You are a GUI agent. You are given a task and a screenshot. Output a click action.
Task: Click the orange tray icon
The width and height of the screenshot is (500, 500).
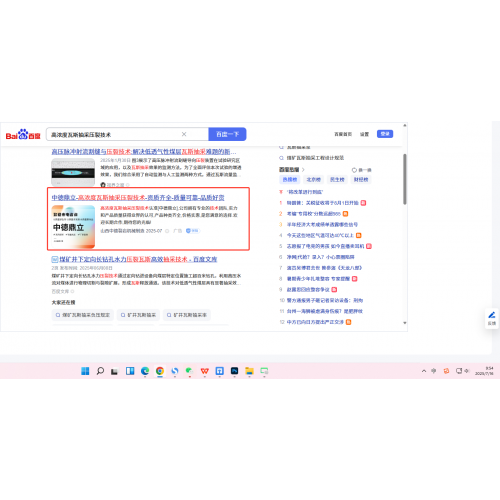[x=446, y=371]
